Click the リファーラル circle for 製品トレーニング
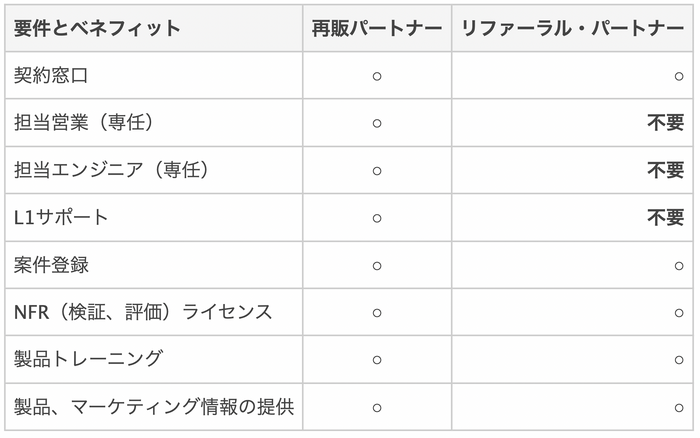Screen dimensions: 700x438 click(679, 359)
